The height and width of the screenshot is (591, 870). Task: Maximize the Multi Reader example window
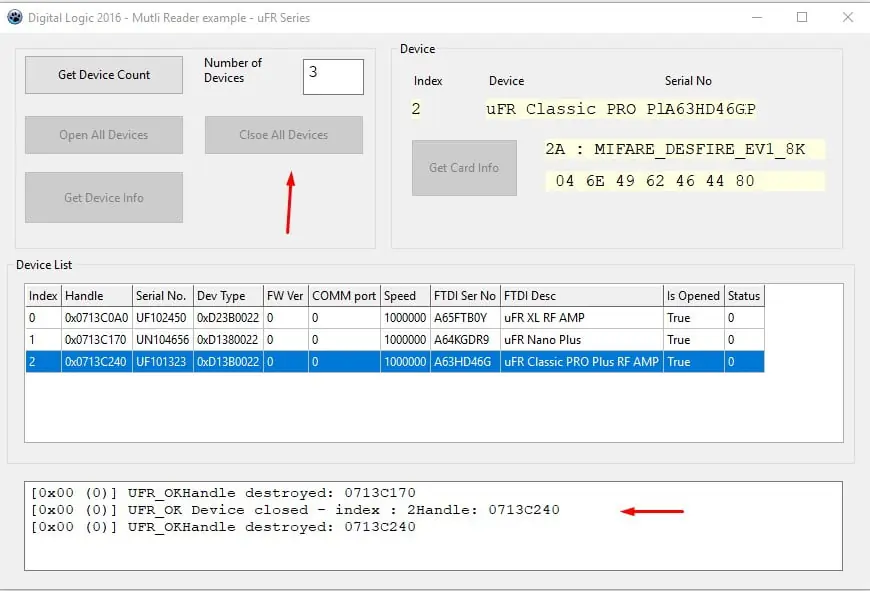tap(802, 17)
